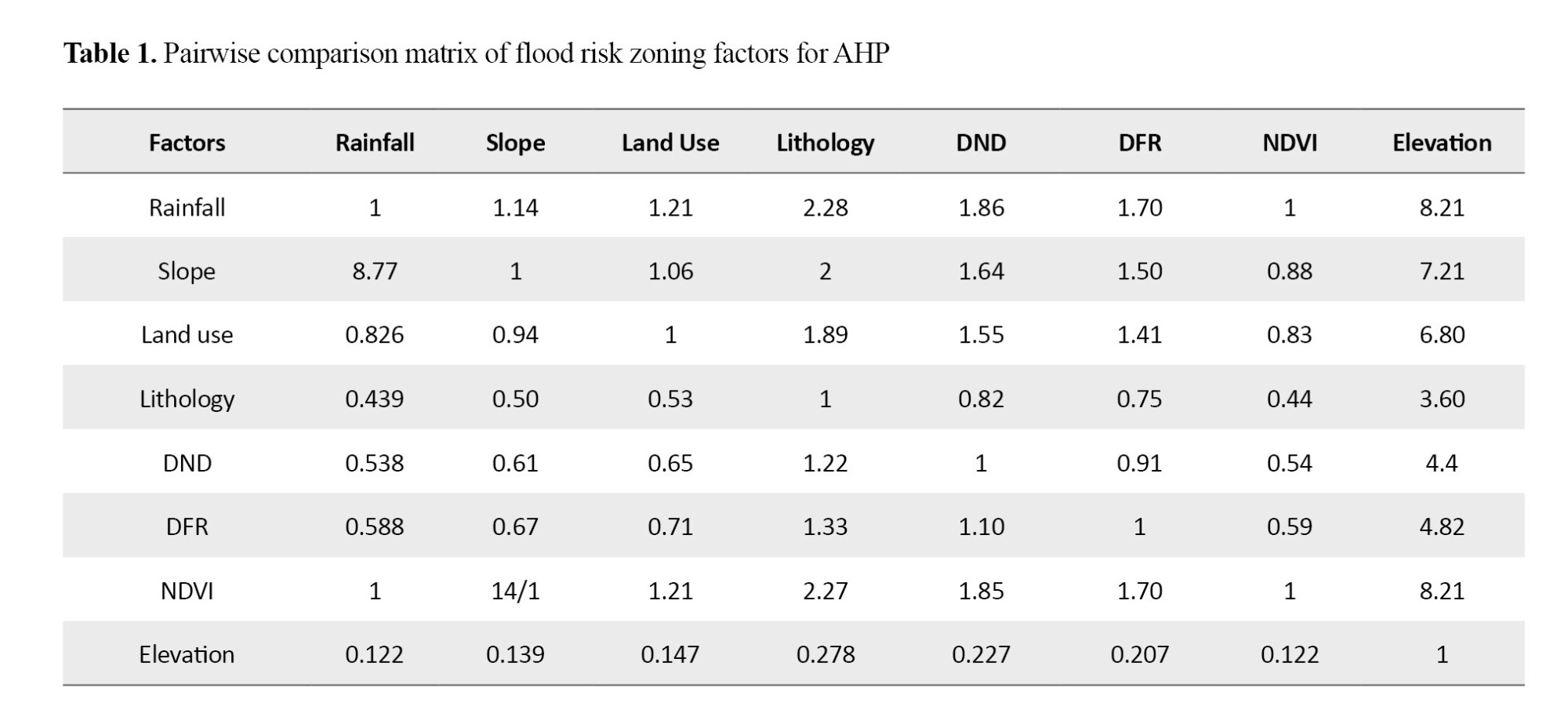Viewport: 1568px width, 710px height.
Task: Click the Land use row label
Action: [187, 335]
